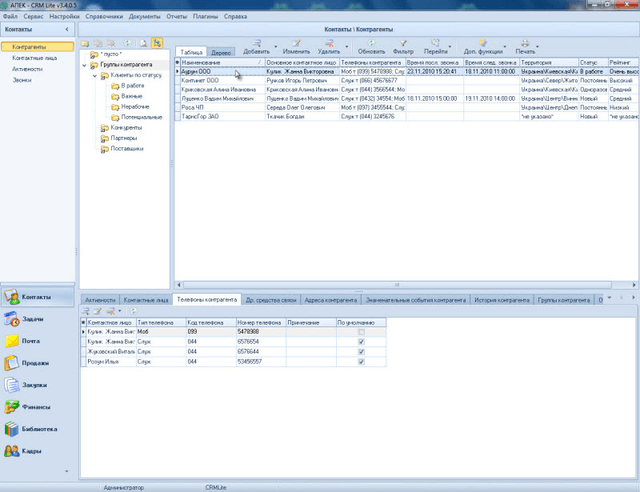This screenshot has height=492, width=640.
Task: Open the Перейти dropdown in toolbar
Action: coord(436,46)
